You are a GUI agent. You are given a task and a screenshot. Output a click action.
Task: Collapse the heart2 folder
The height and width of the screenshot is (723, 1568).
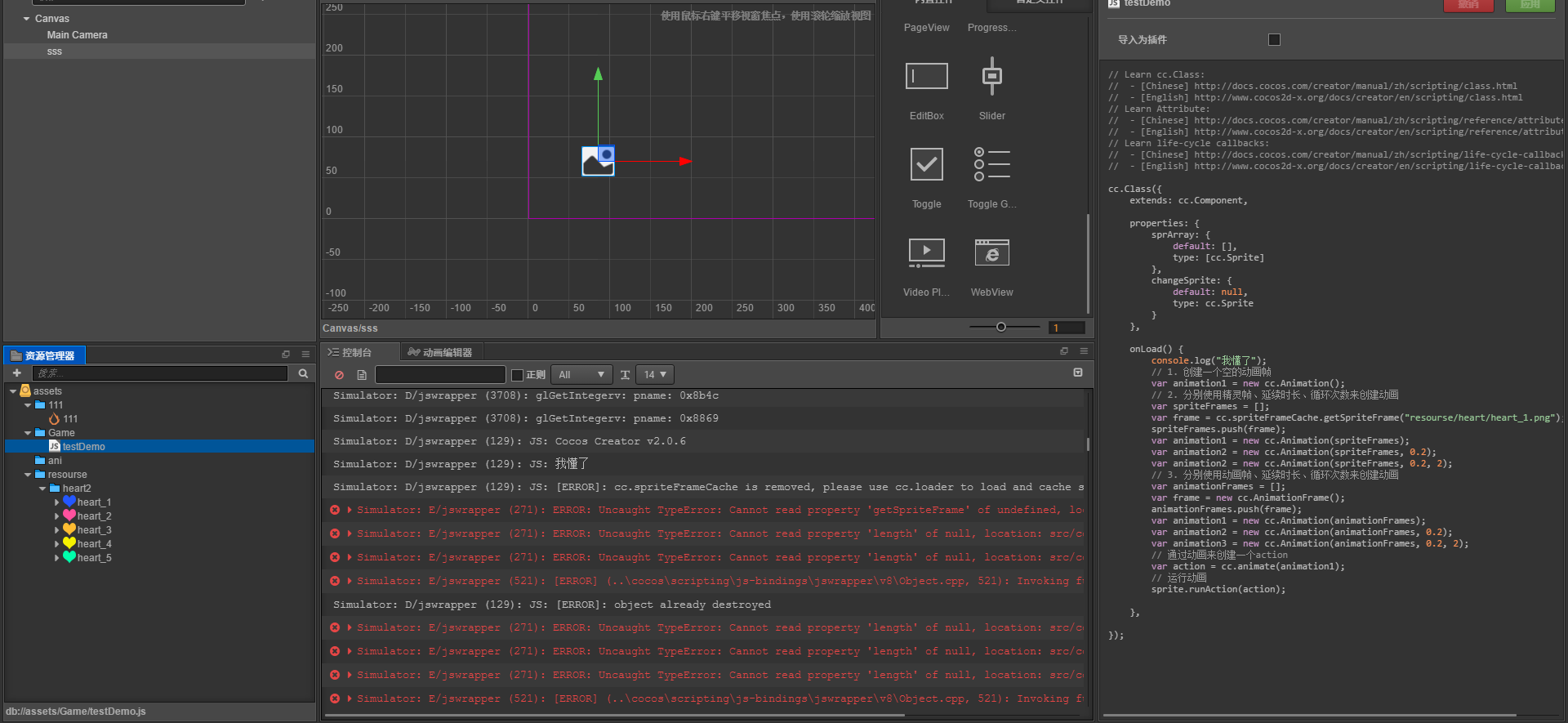click(x=42, y=489)
